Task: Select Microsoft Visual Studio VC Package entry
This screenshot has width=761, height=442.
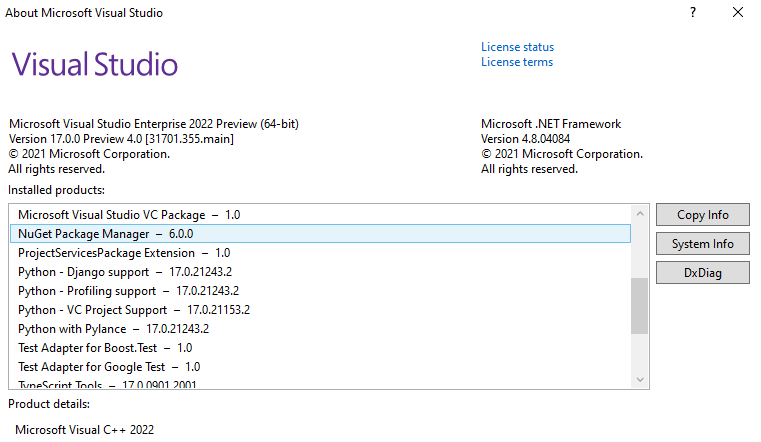Action: (320, 214)
